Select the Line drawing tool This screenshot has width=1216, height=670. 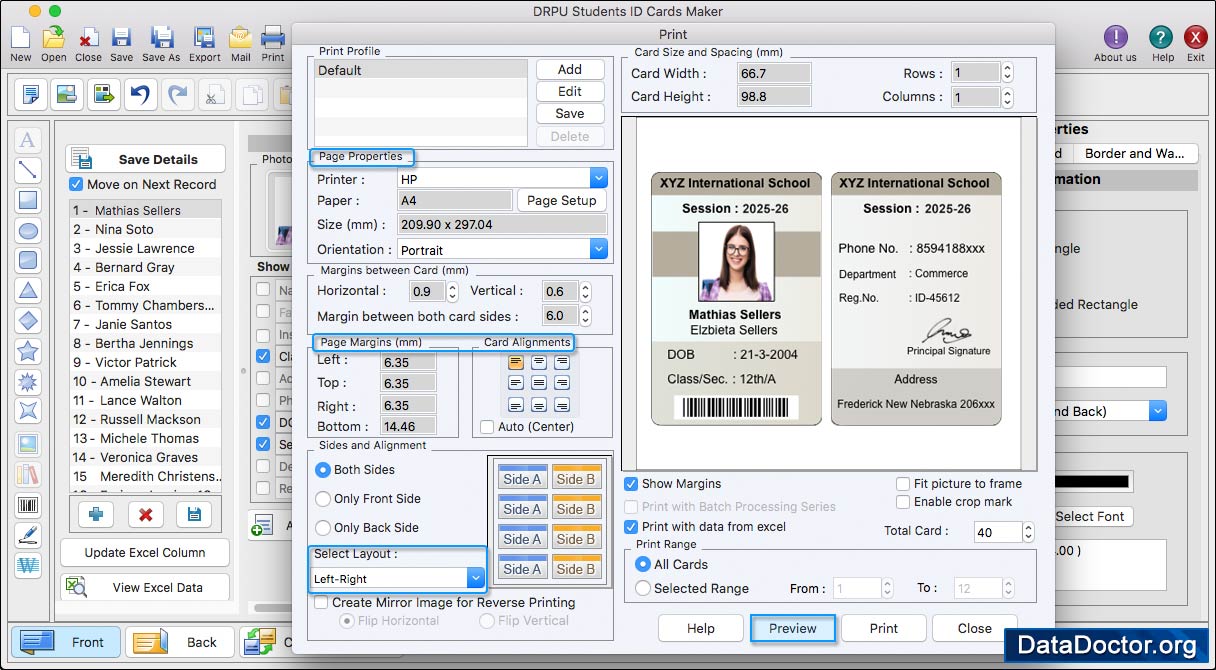click(x=28, y=170)
